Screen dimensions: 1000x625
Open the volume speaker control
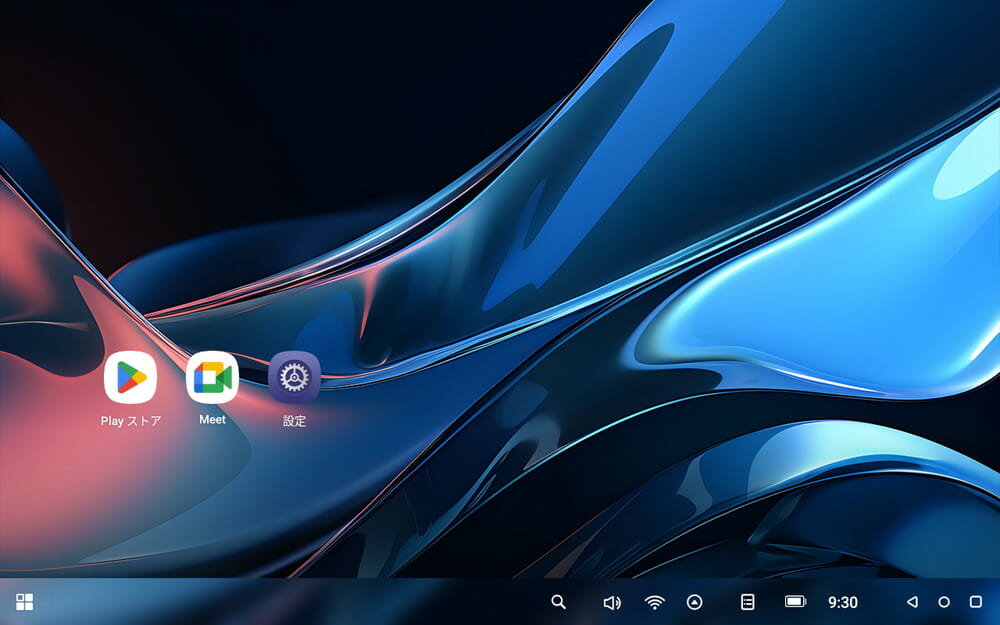(x=612, y=602)
